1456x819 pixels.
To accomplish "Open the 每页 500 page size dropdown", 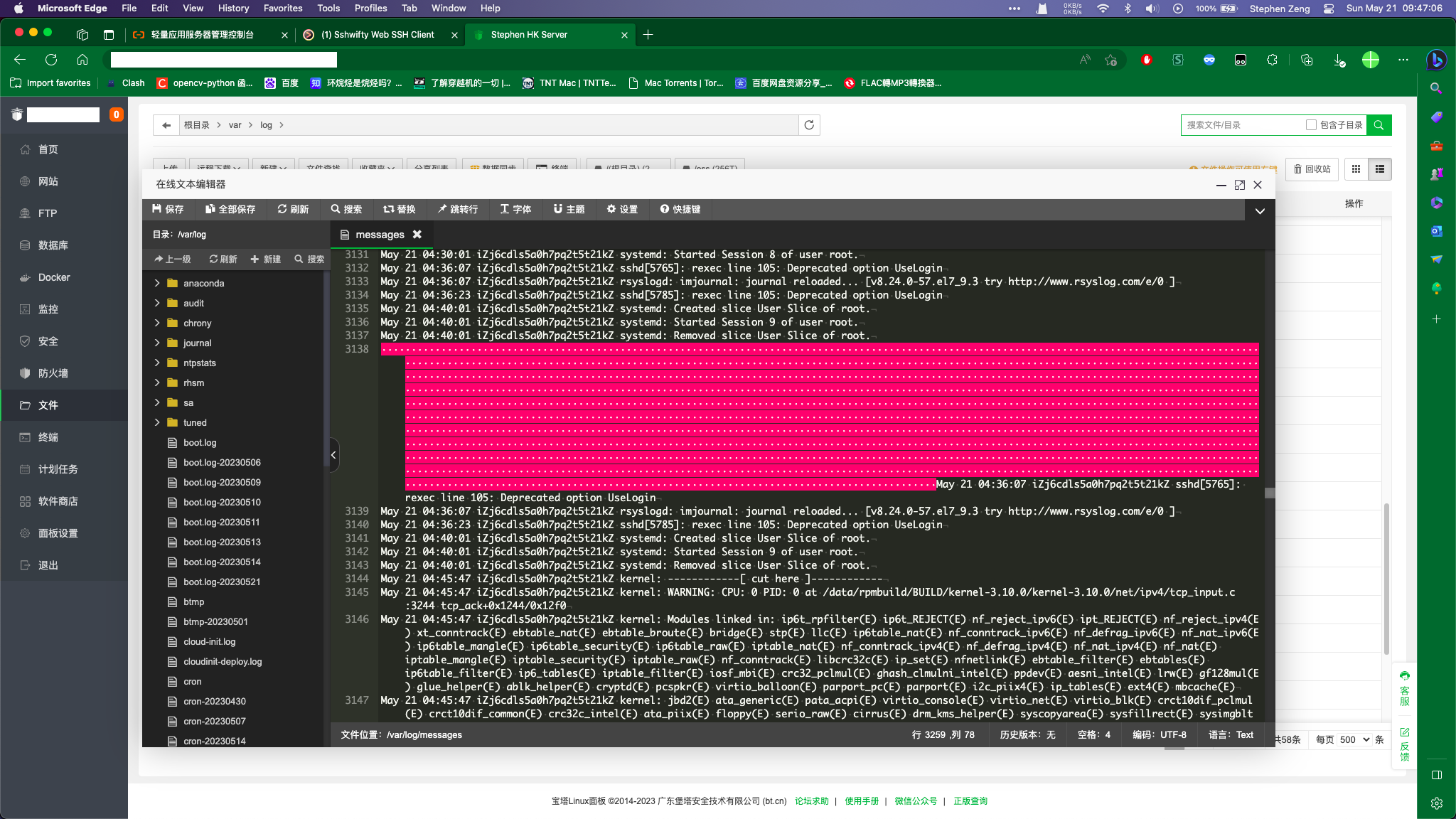I will (x=1354, y=739).
